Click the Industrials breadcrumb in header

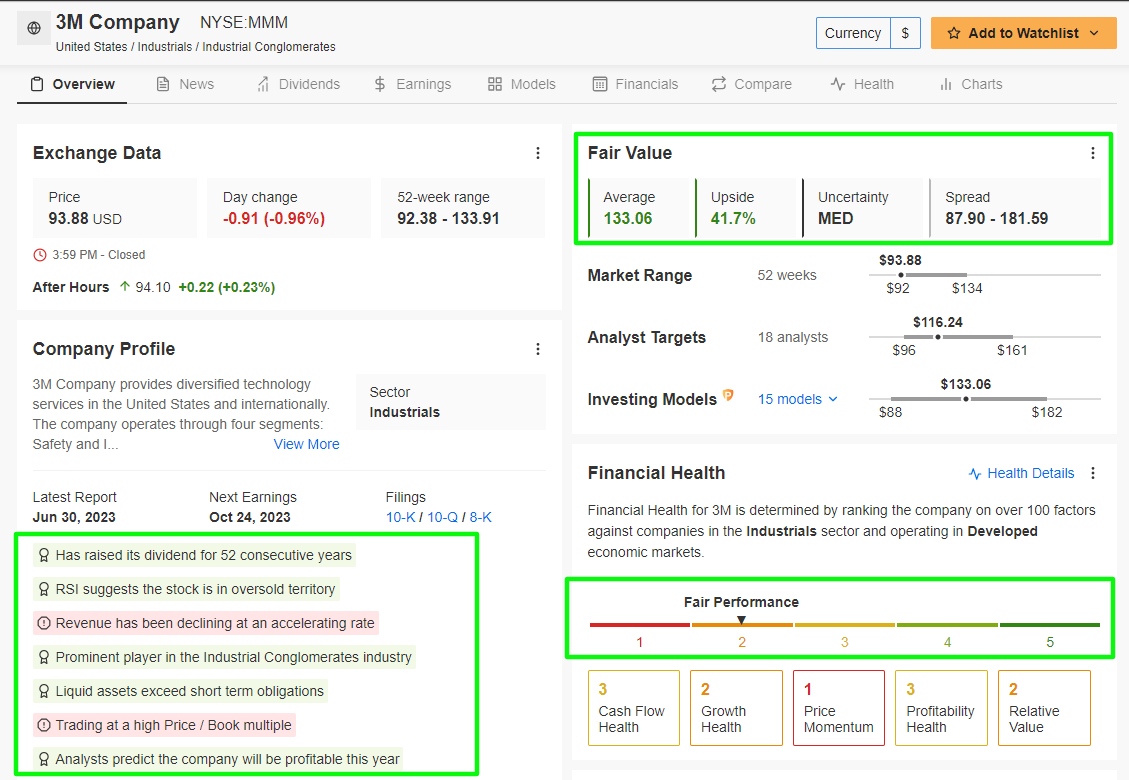[x=165, y=47]
